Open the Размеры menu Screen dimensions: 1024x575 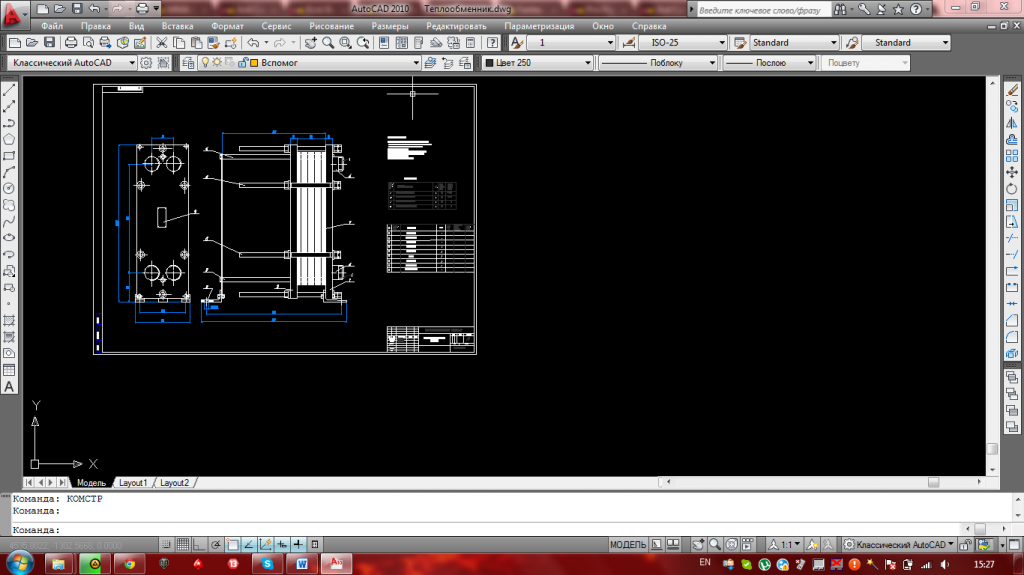coord(390,26)
